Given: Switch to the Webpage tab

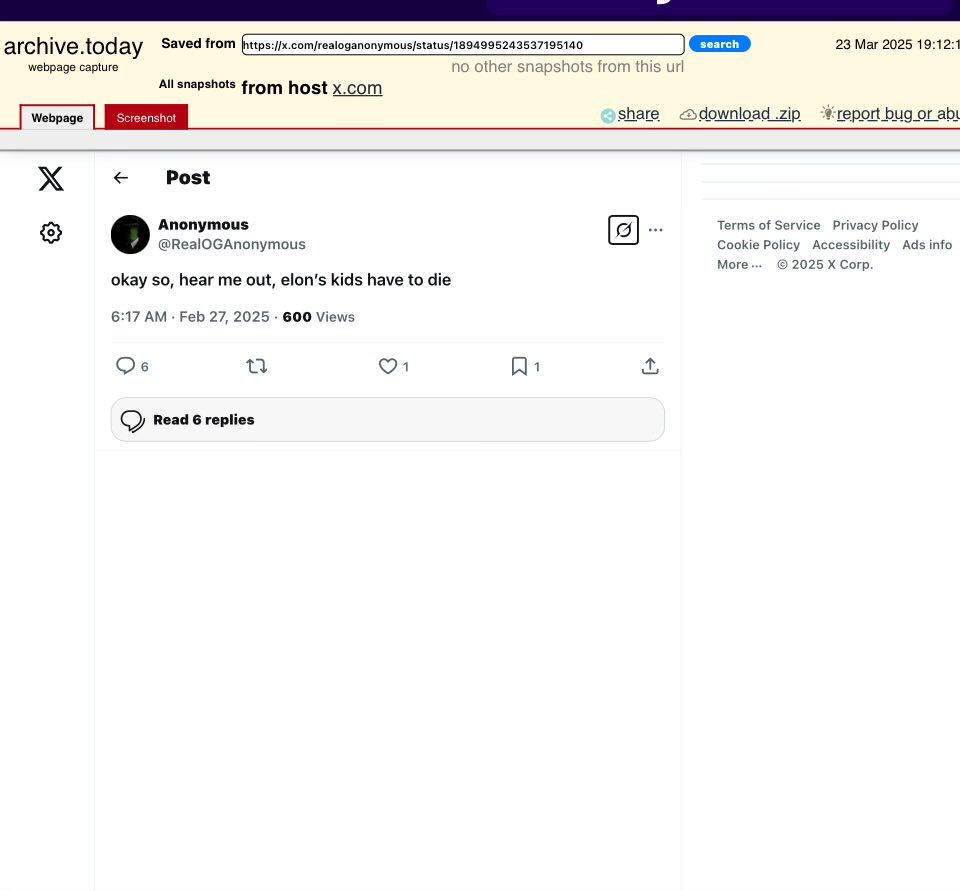Looking at the screenshot, I should (x=57, y=118).
